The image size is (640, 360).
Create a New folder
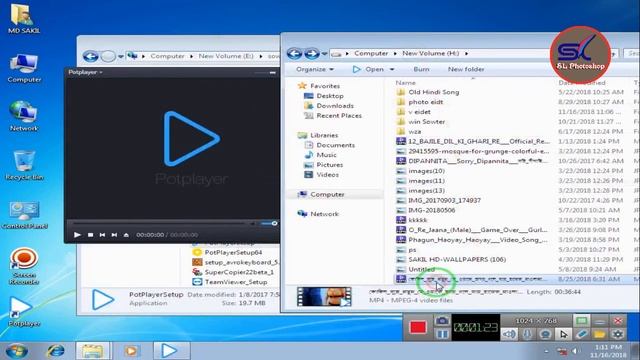466,69
